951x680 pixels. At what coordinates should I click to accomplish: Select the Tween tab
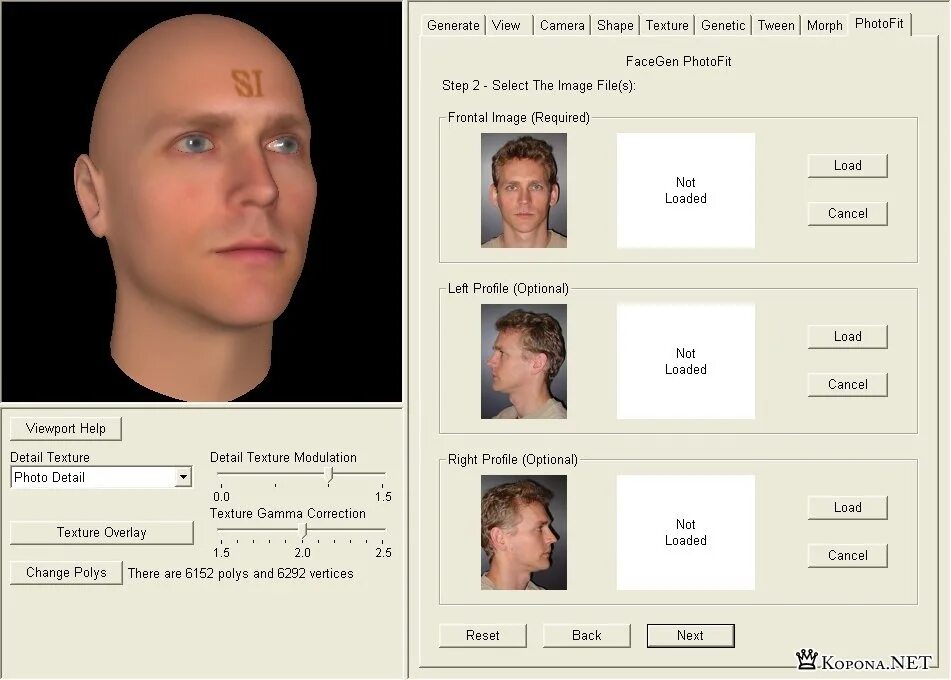(776, 25)
